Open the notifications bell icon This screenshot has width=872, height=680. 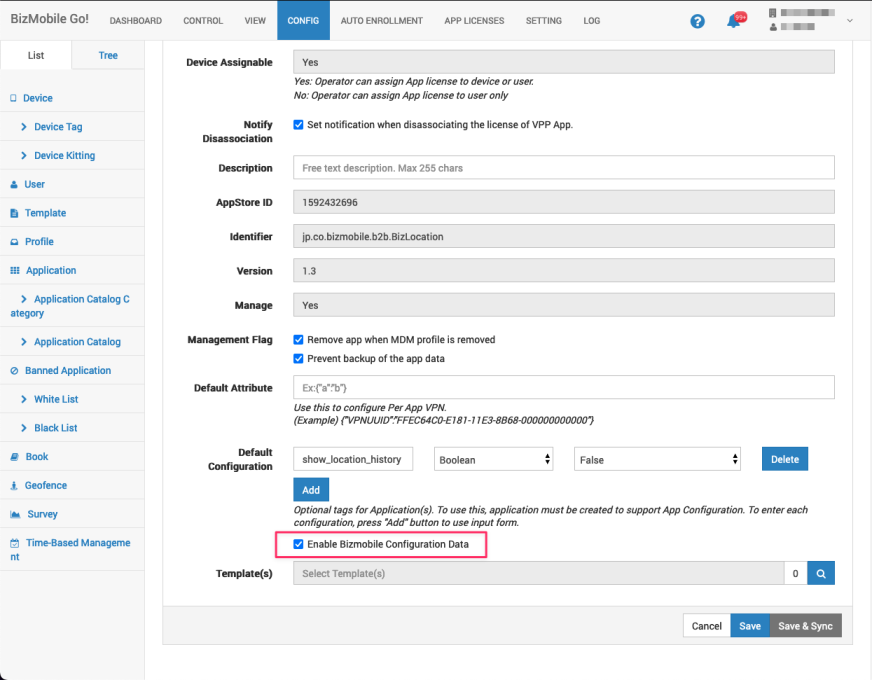pyautogui.click(x=734, y=21)
